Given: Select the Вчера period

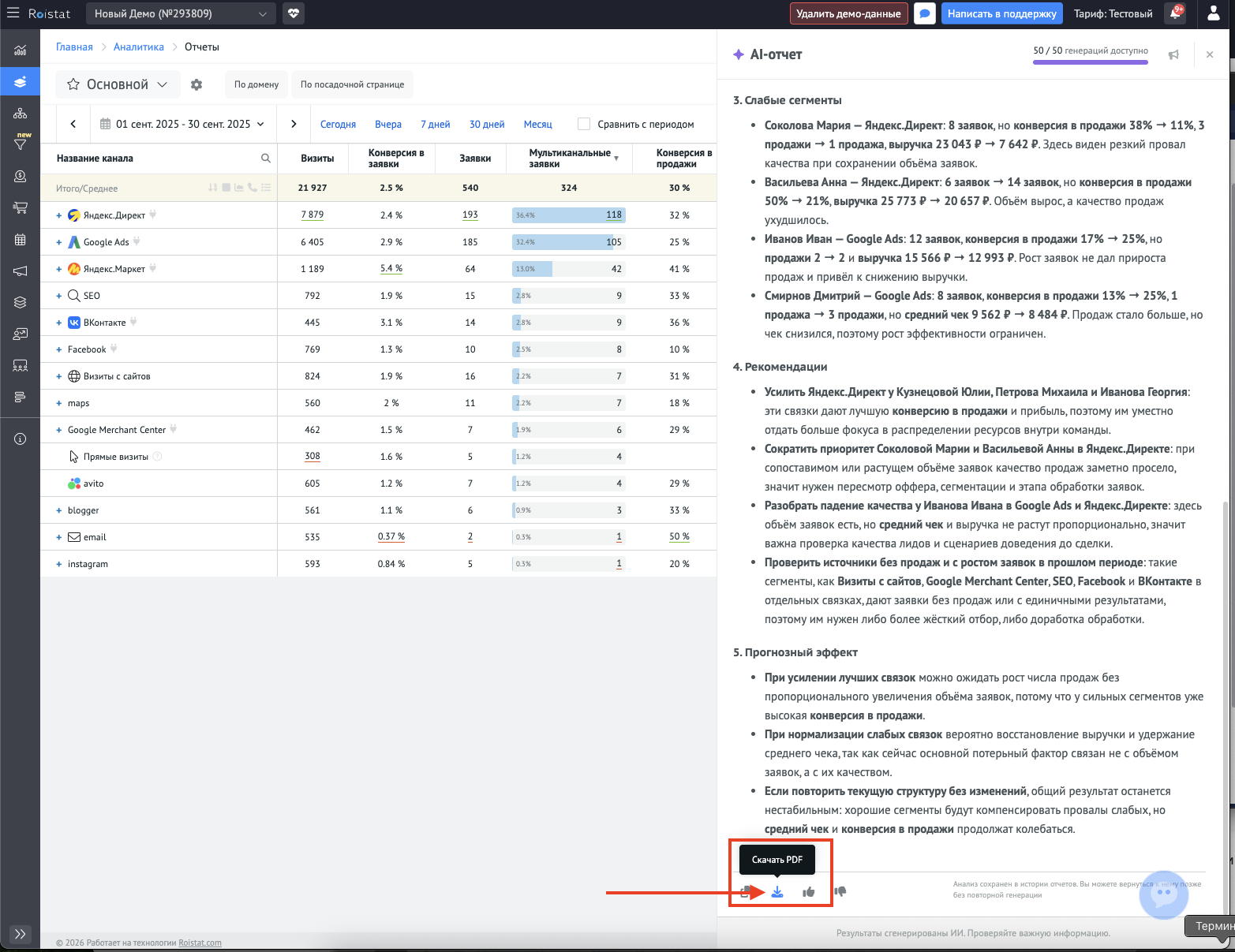Looking at the screenshot, I should point(388,125).
